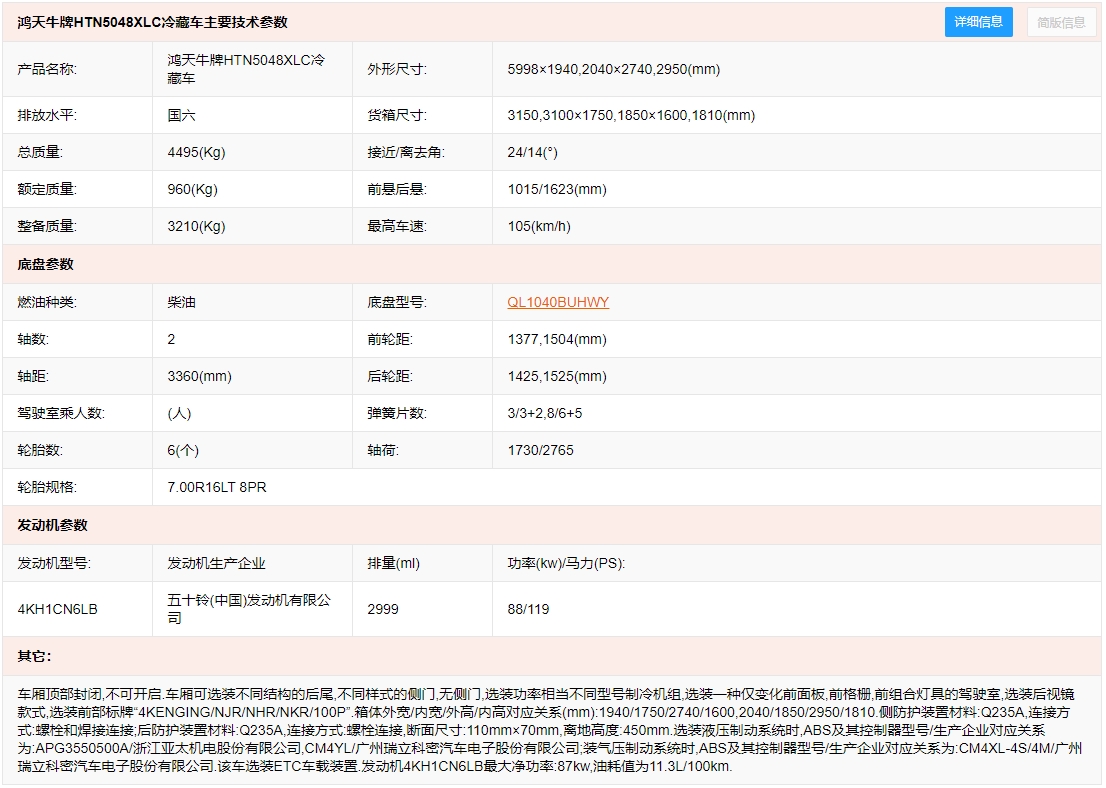This screenshot has width=1106, height=788.
Task: Select the 轴荷 label
Action: [382, 450]
